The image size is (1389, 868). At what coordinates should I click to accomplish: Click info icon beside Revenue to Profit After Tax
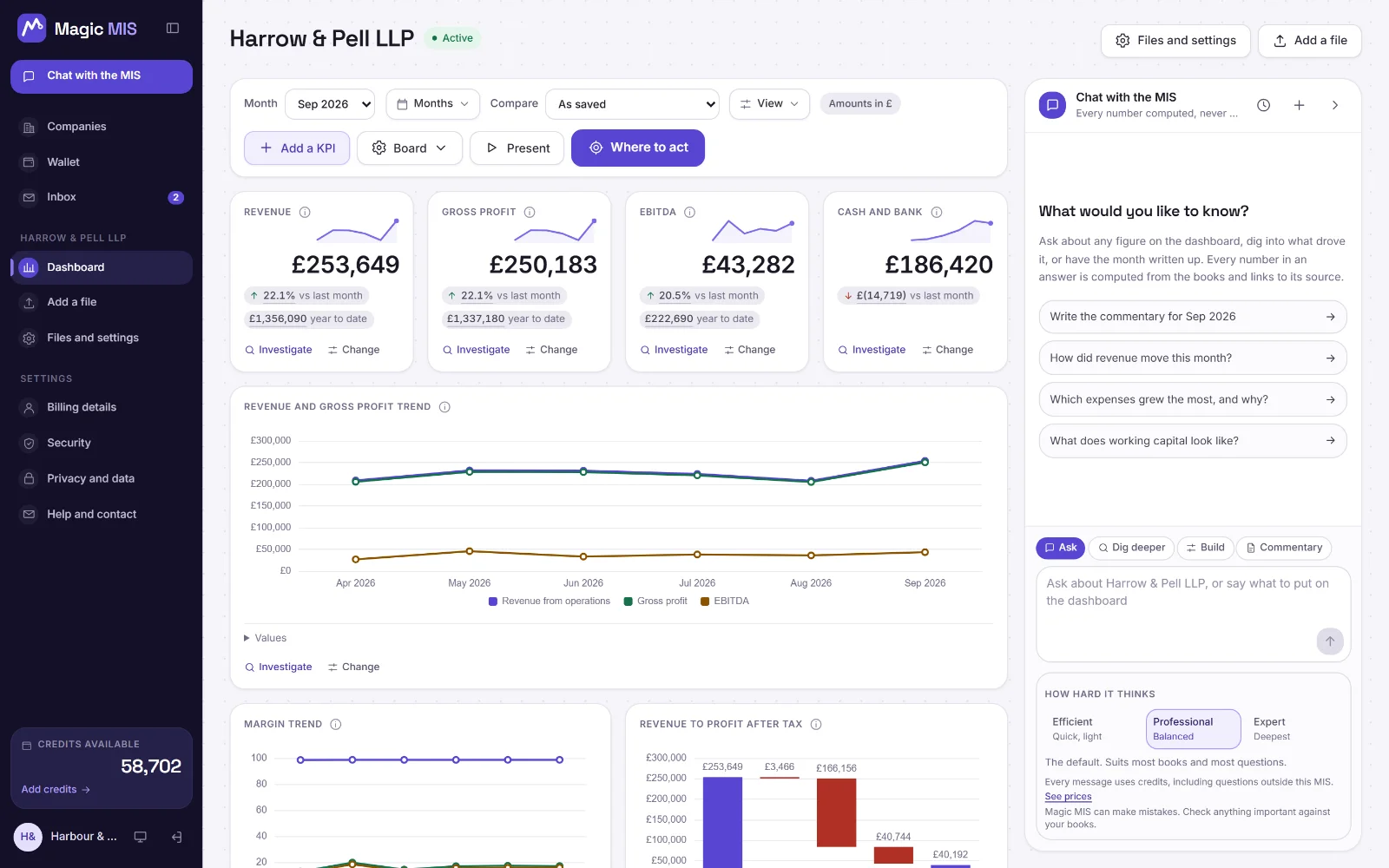[816, 724]
